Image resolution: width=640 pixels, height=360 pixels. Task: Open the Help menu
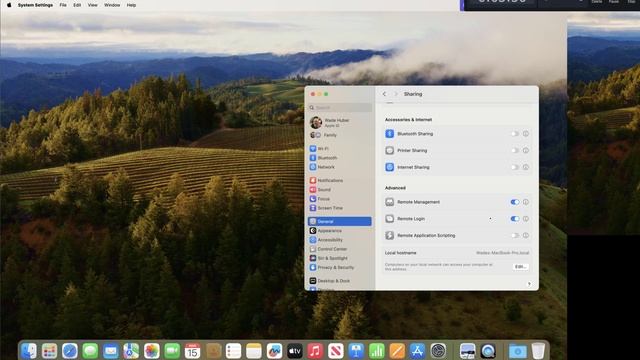coord(131,5)
